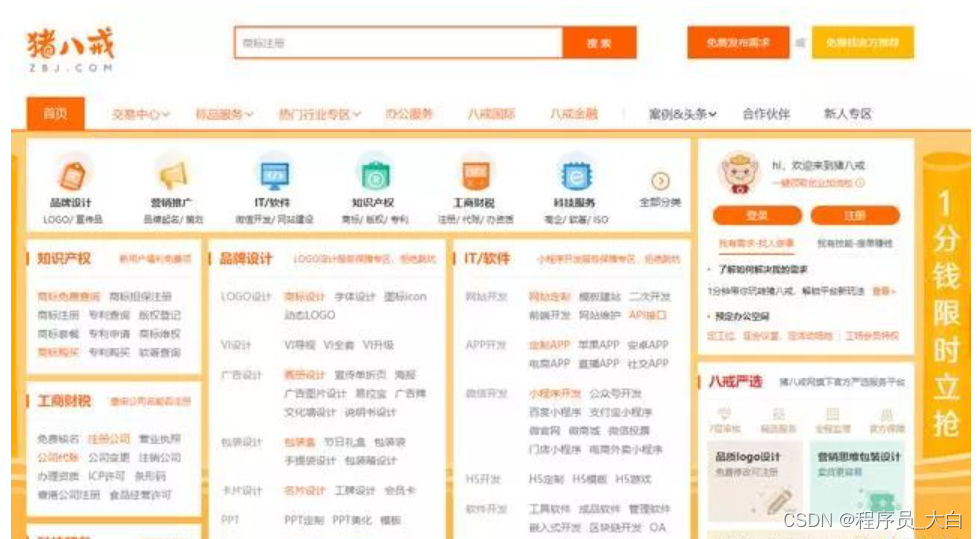Open the 食品经营许可 link

(x=140, y=495)
